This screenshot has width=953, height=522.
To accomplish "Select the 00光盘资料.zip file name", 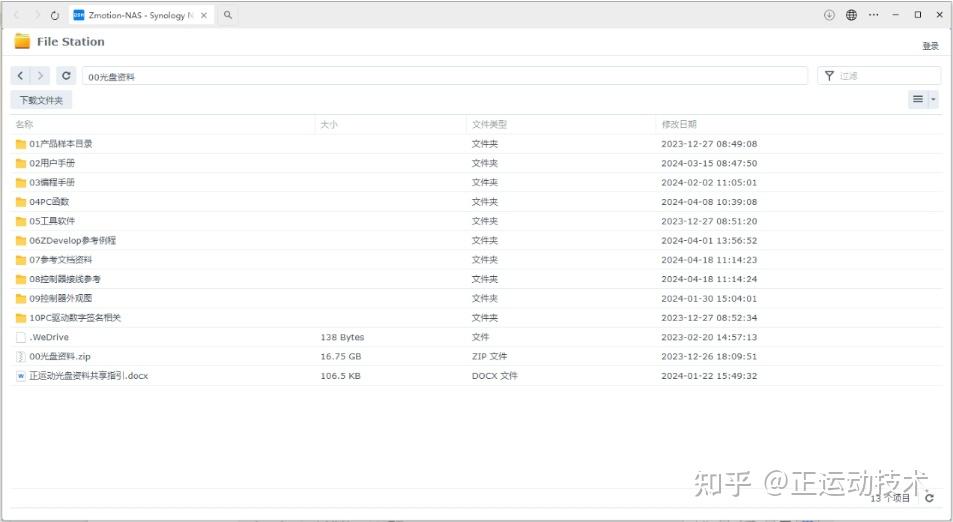I will coord(60,357).
